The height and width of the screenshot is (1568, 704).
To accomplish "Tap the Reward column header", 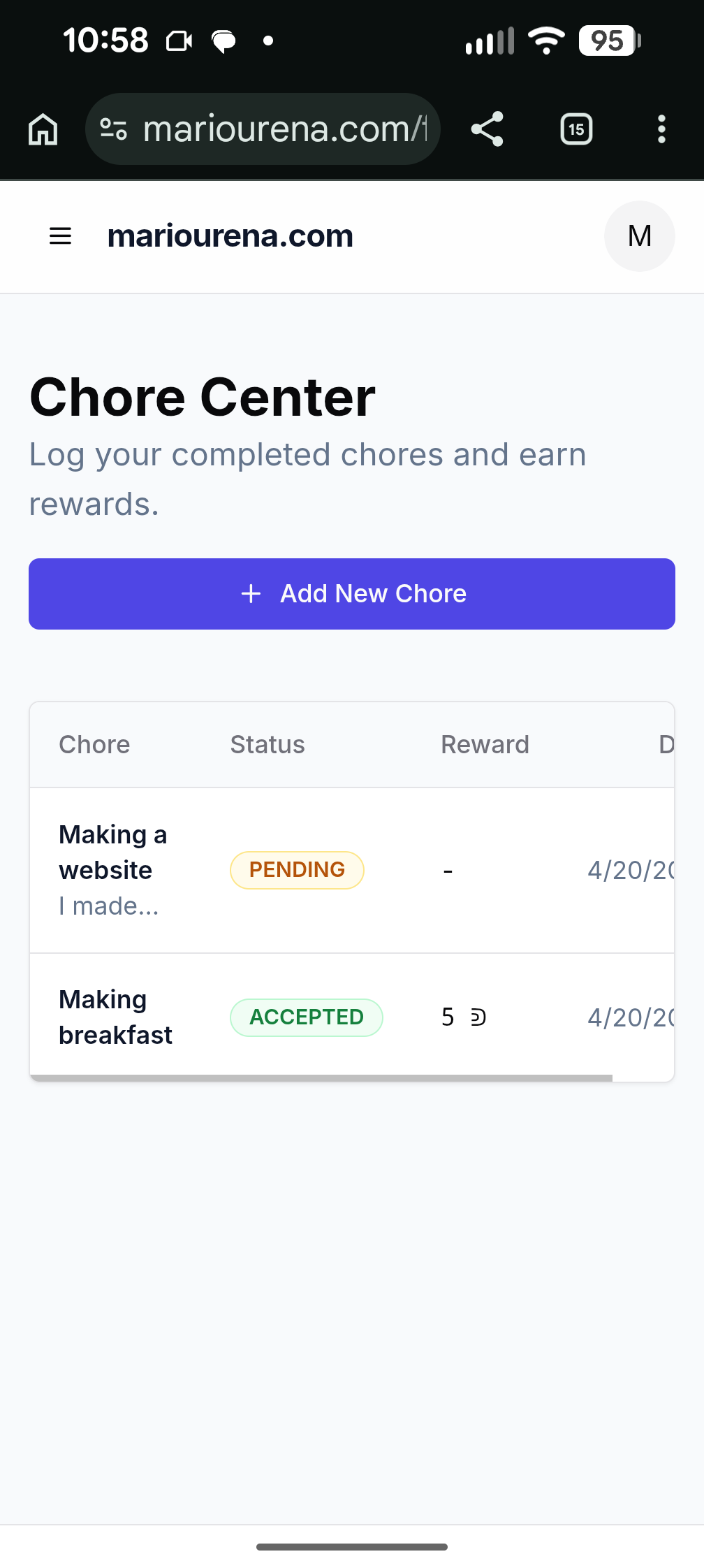I will (485, 744).
